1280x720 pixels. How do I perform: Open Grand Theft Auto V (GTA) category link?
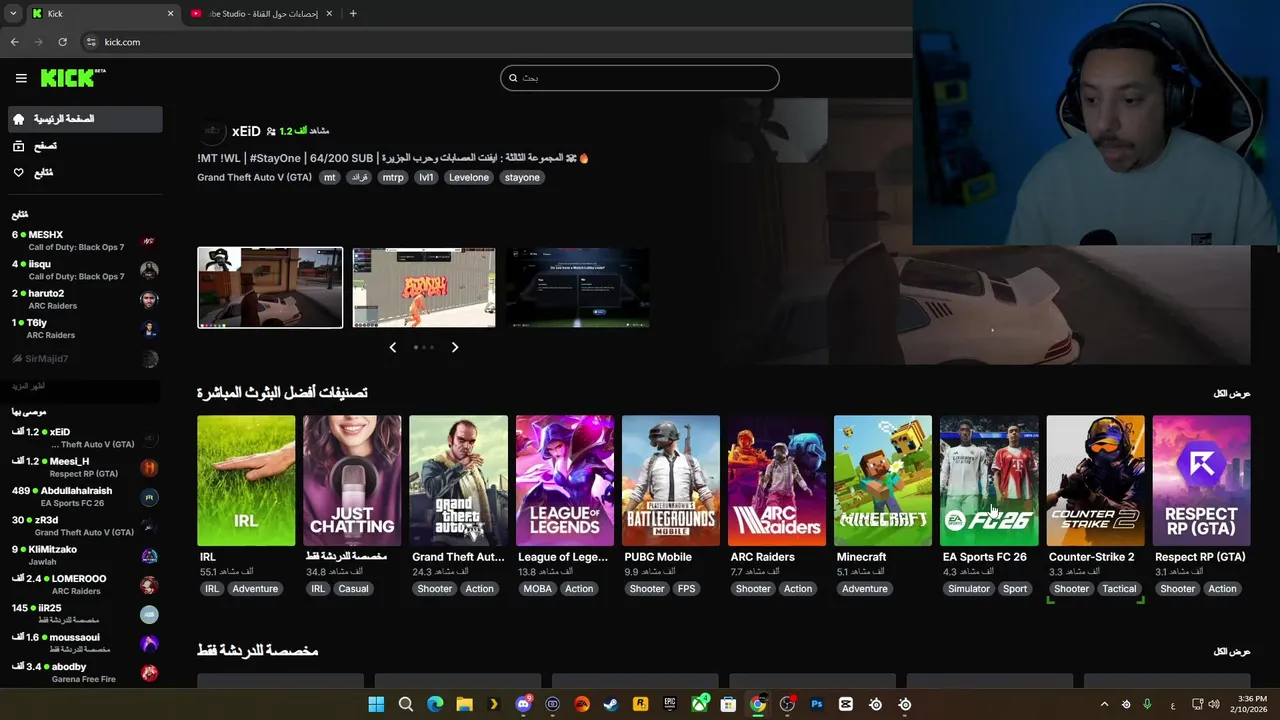point(254,177)
